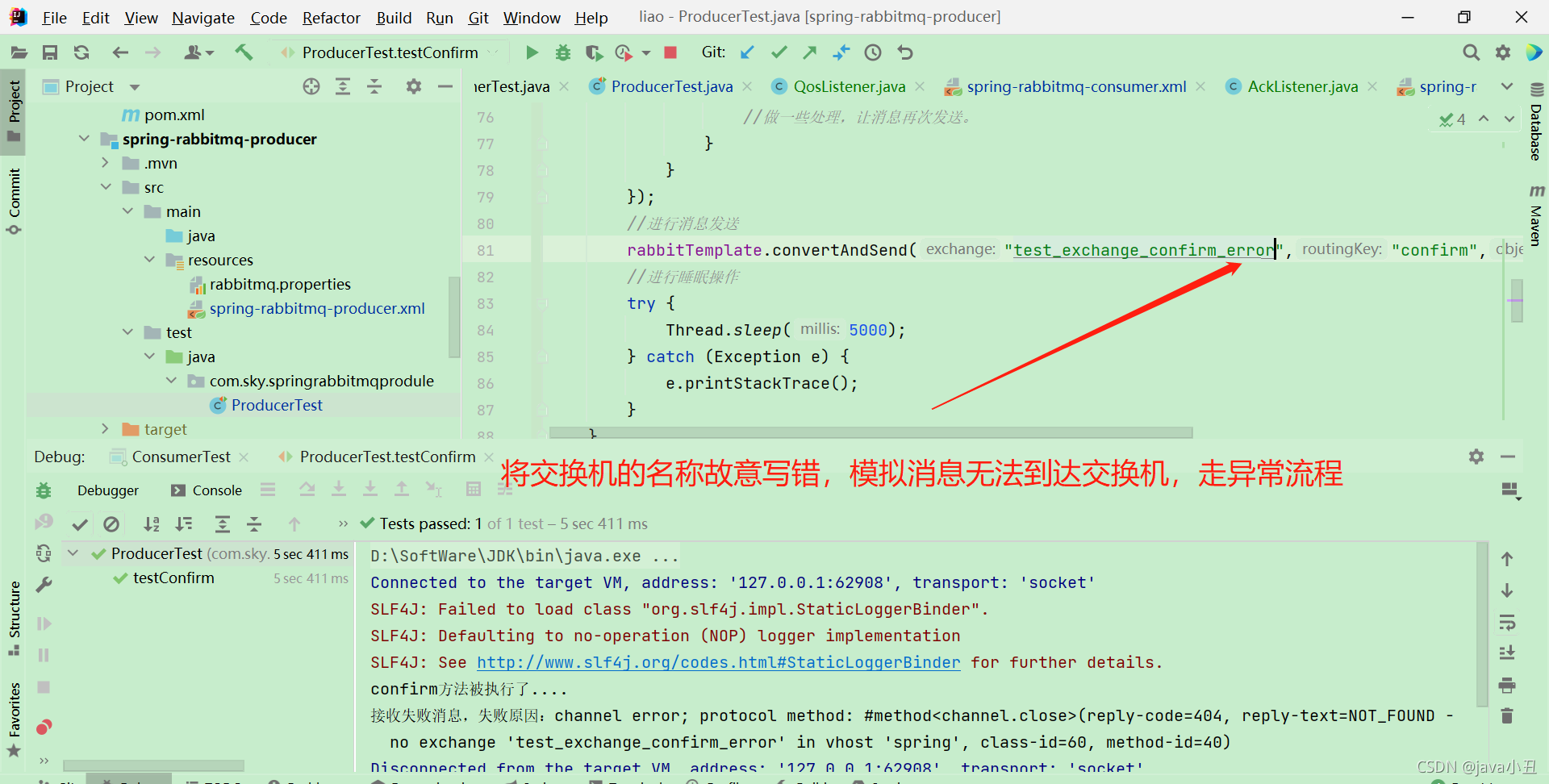Open the Favorites tool window
The width and height of the screenshot is (1549, 784).
click(x=14, y=719)
